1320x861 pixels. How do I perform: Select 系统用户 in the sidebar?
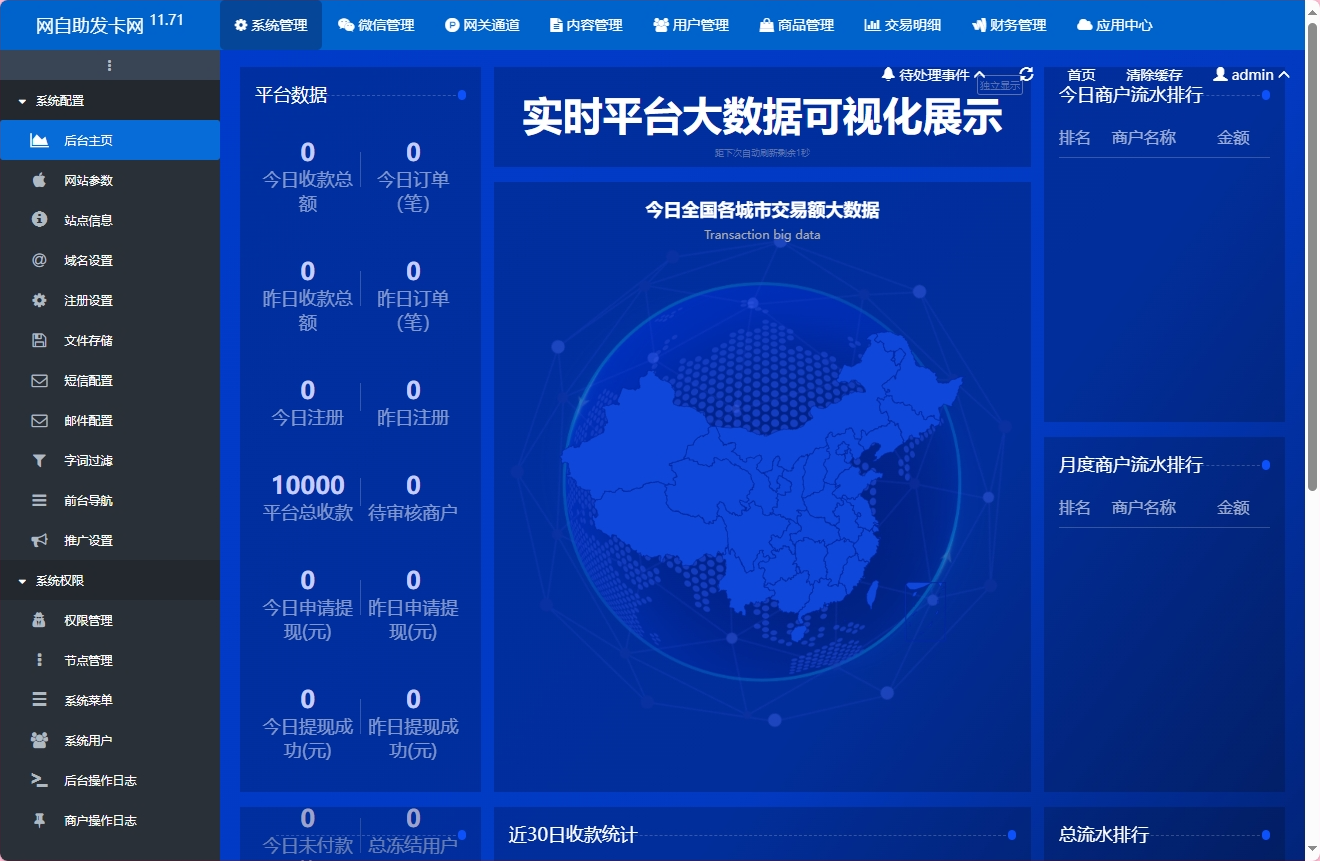tap(110, 740)
